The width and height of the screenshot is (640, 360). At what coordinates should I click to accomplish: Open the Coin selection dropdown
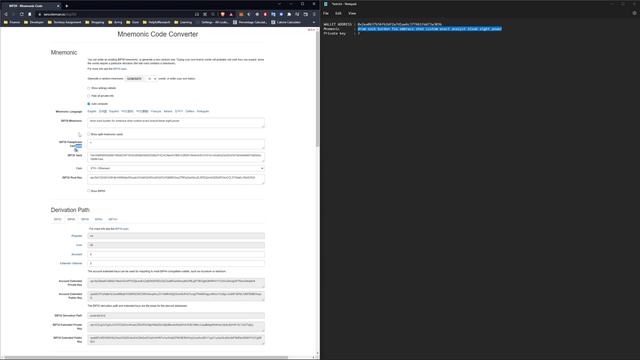176,168
